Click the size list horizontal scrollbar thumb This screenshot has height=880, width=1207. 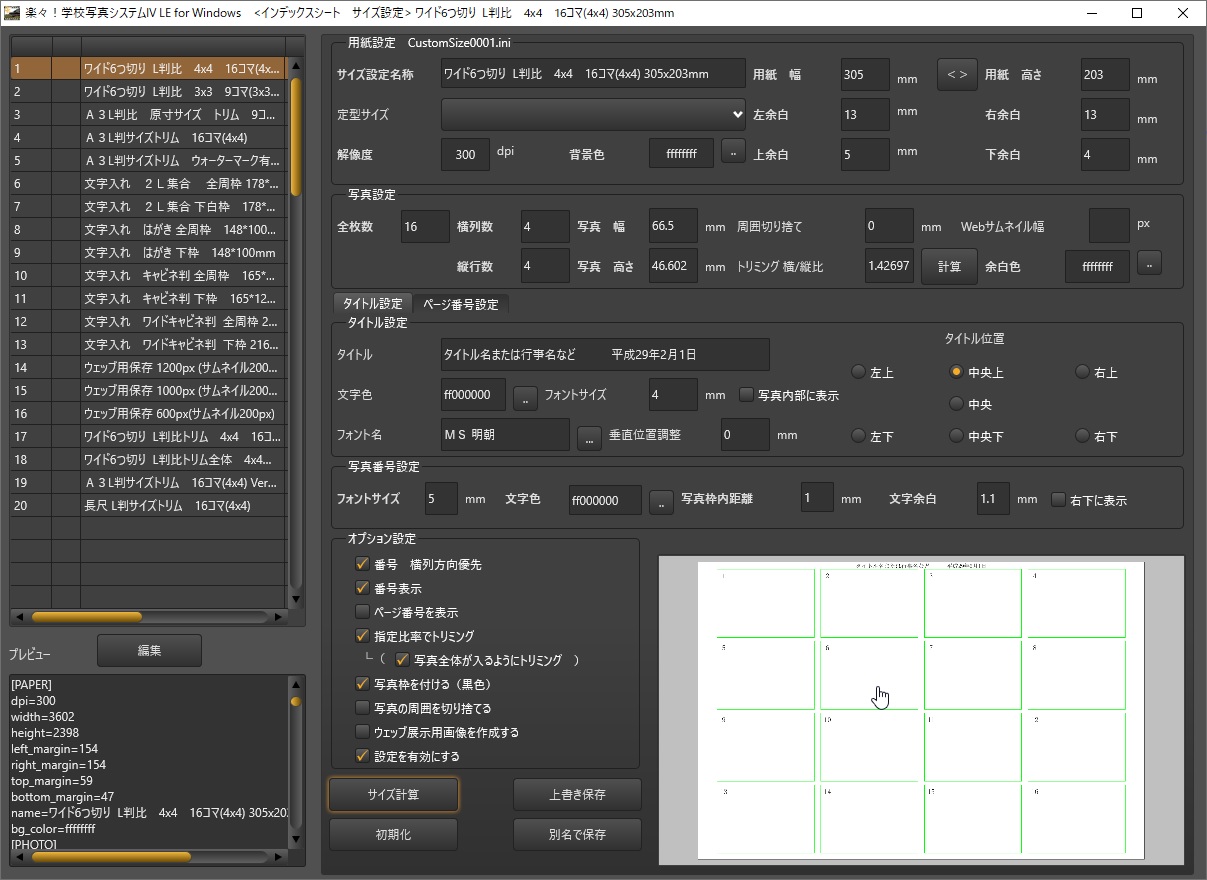[x=87, y=617]
